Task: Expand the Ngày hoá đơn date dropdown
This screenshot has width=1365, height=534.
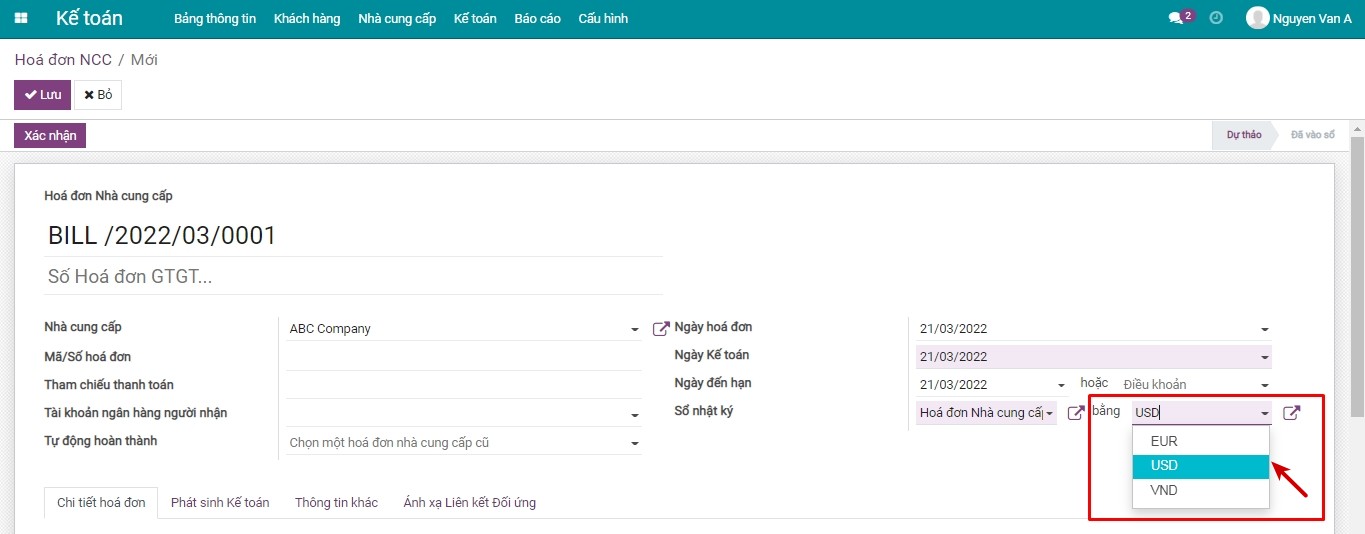Action: (x=1264, y=329)
